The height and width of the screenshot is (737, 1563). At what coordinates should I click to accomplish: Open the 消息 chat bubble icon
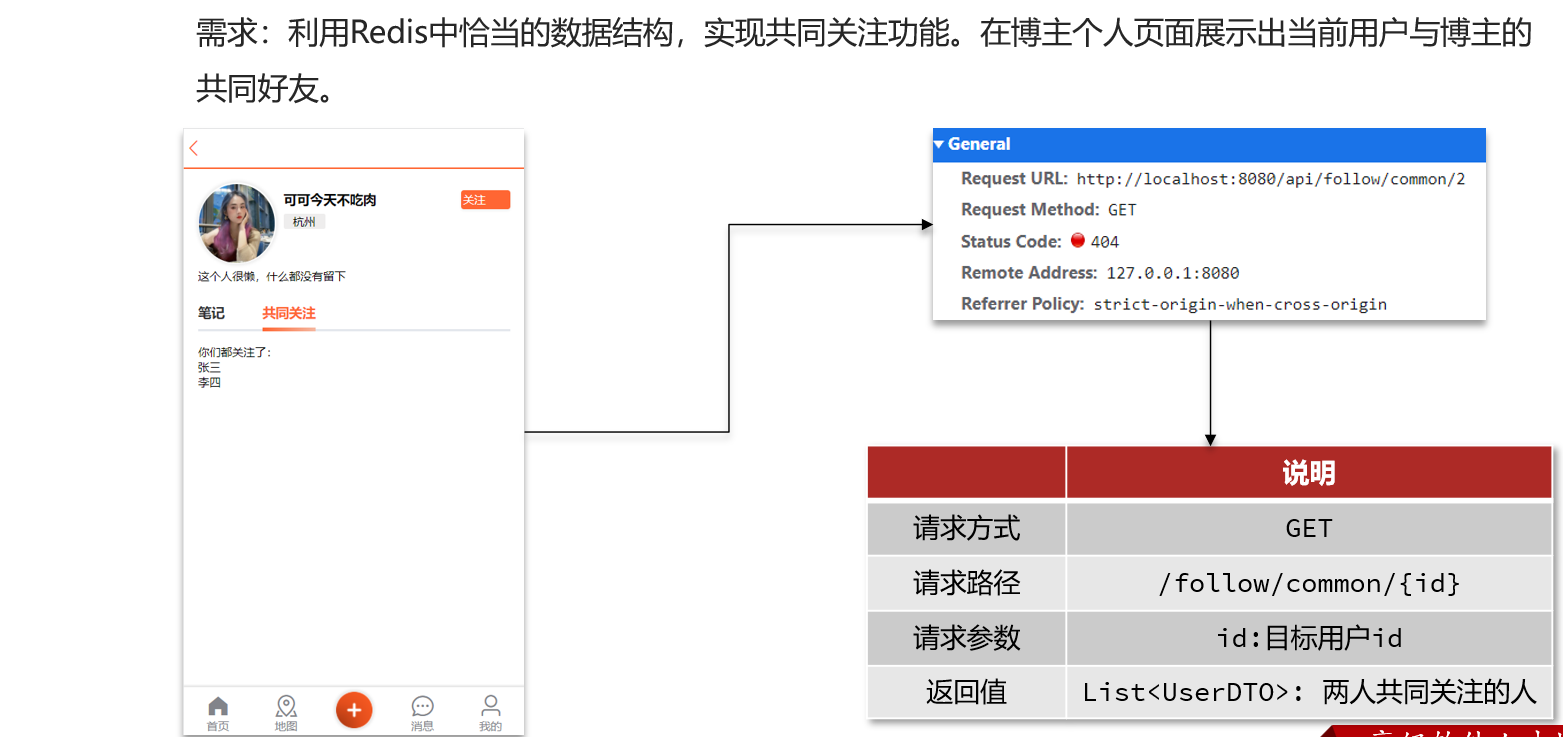tap(422, 706)
